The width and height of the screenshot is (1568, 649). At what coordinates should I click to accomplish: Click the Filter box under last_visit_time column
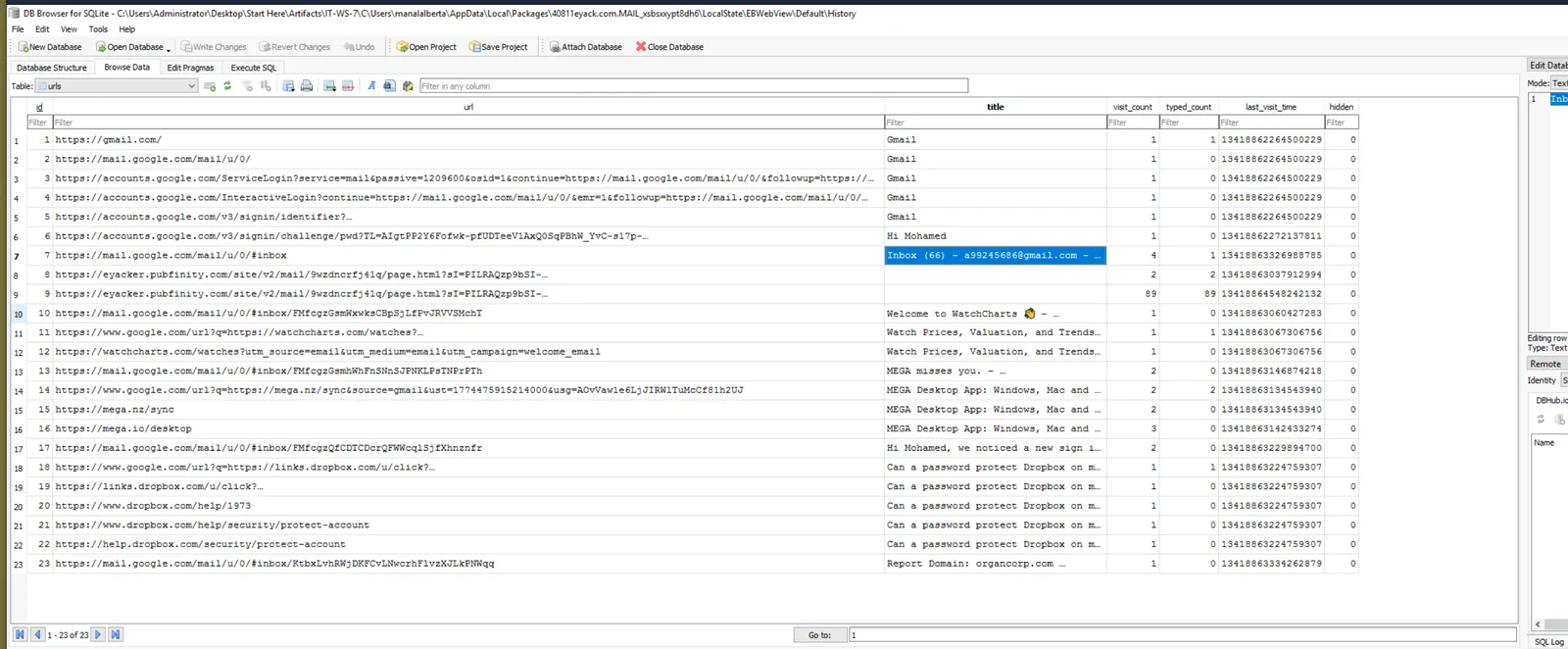pos(1271,123)
